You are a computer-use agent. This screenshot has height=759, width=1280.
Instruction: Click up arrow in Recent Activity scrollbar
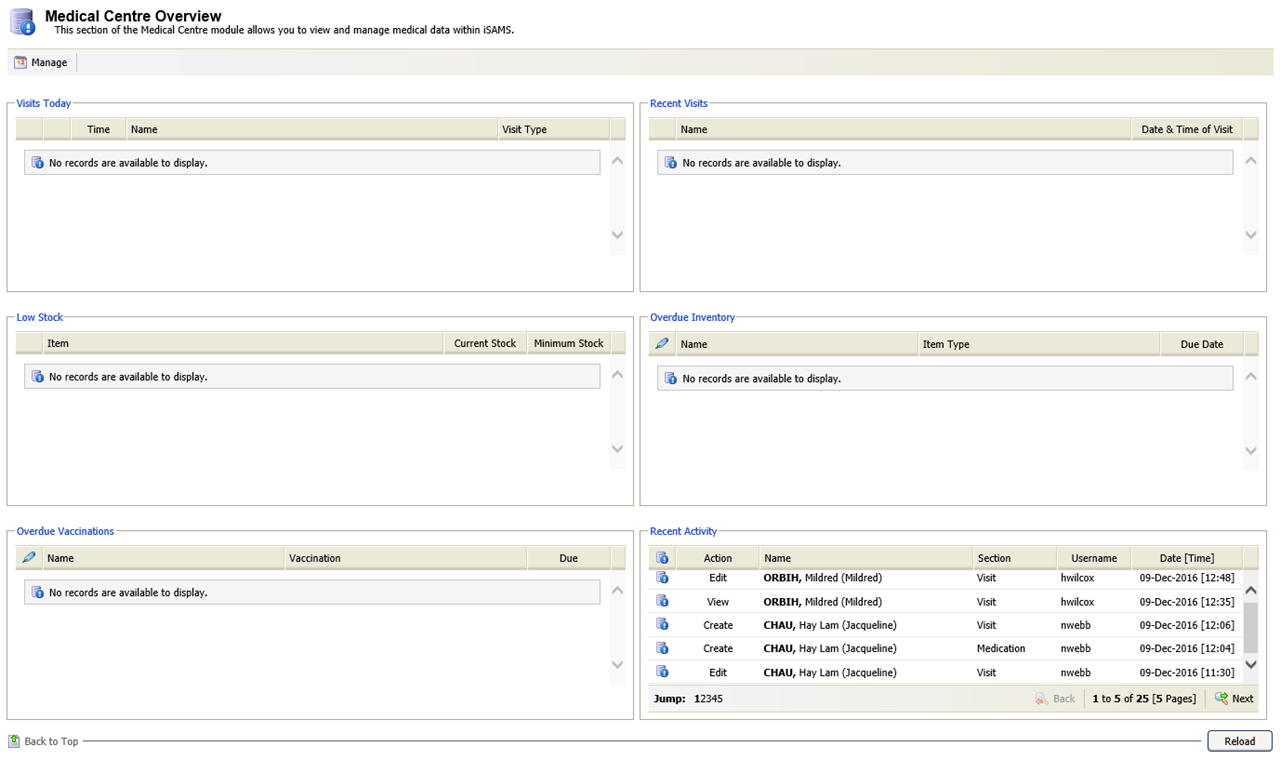[1250, 591]
